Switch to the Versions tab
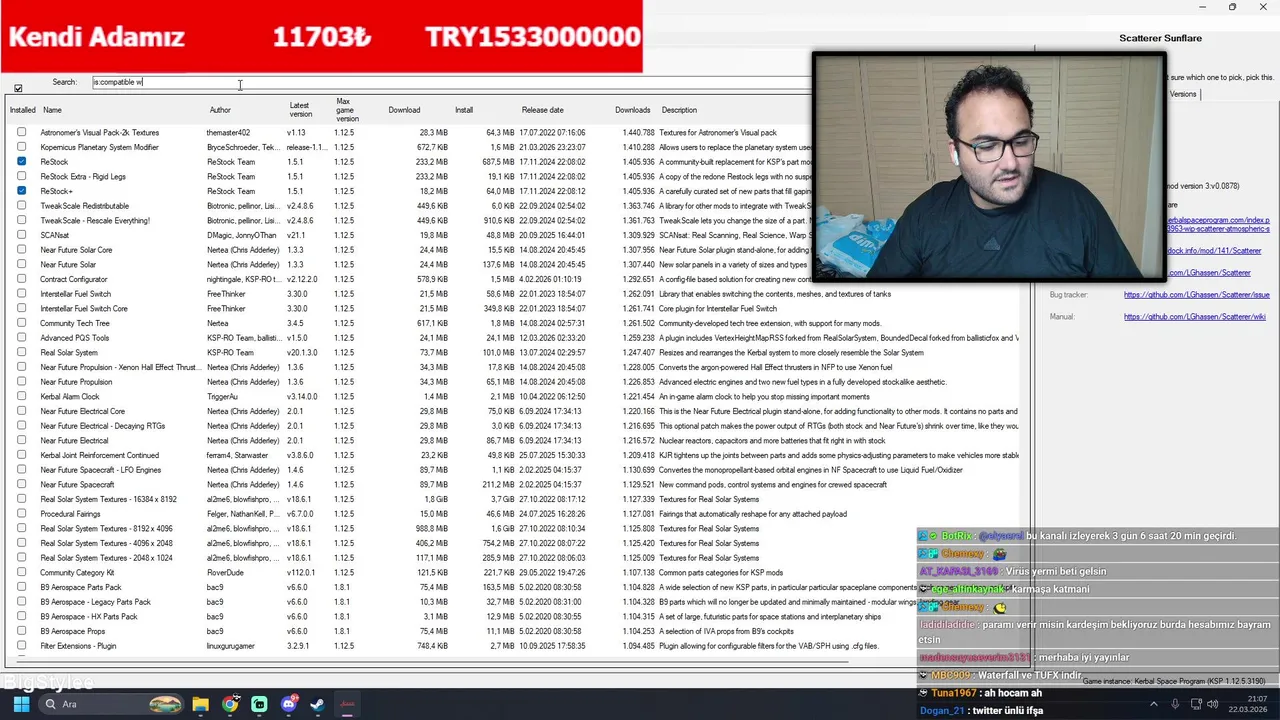This screenshot has width=1280, height=720. point(1183,94)
